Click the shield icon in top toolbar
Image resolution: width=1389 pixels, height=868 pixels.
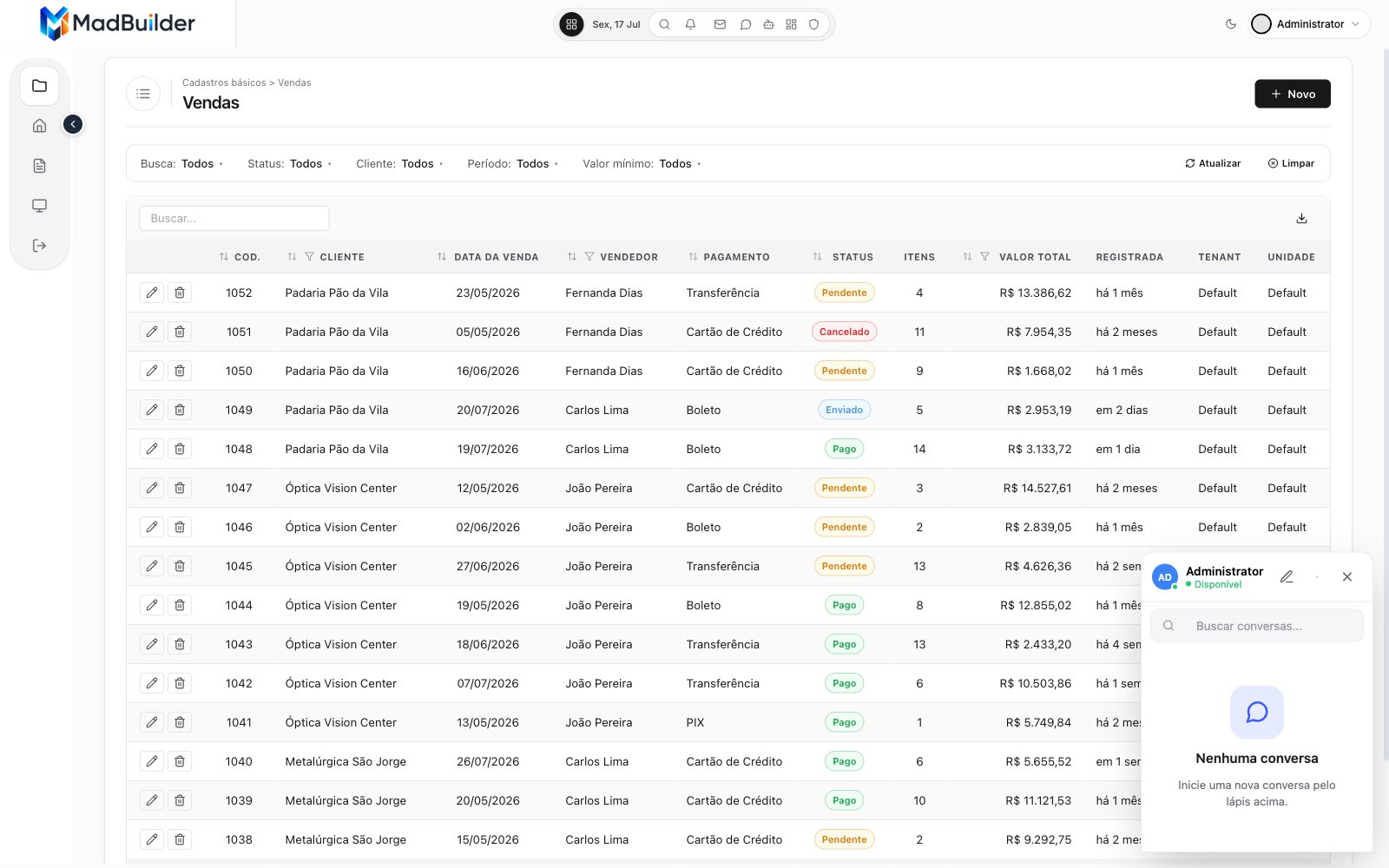pyautogui.click(x=813, y=24)
